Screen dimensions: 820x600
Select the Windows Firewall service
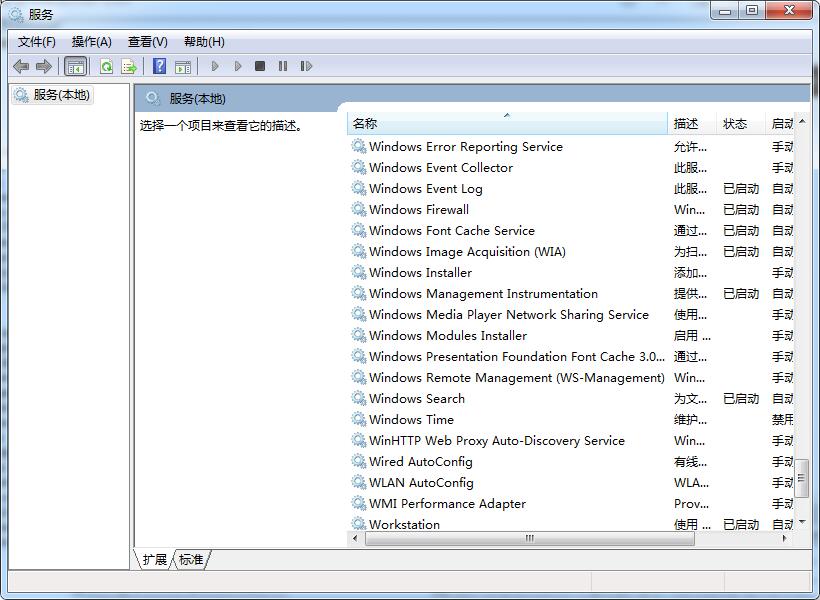(418, 210)
